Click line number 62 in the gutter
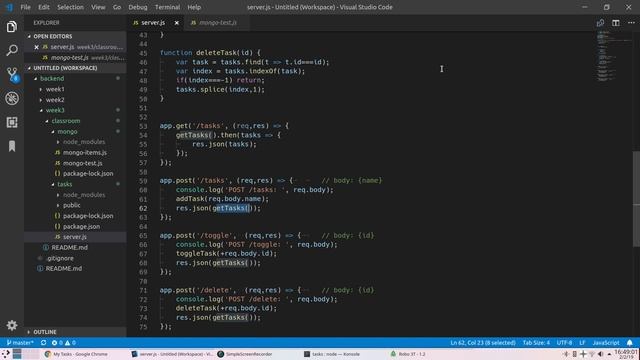 click(143, 208)
